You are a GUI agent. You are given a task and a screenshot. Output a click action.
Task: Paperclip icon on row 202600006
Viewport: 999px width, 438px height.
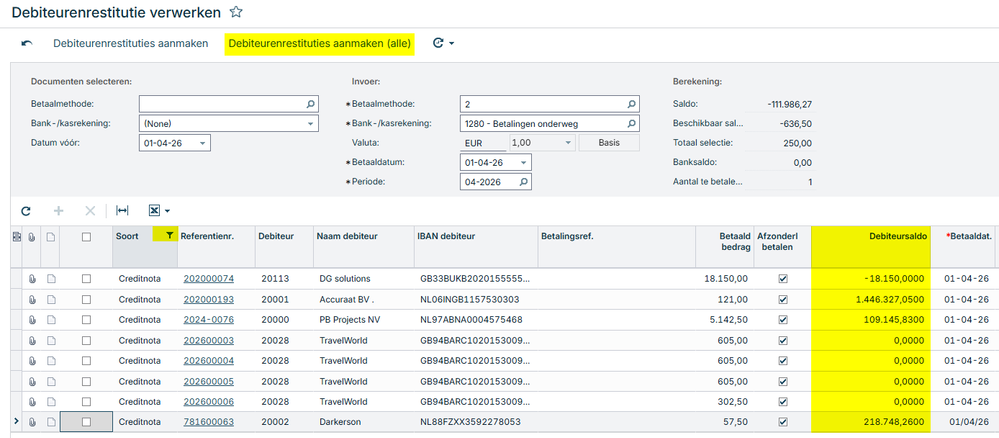tap(31, 402)
